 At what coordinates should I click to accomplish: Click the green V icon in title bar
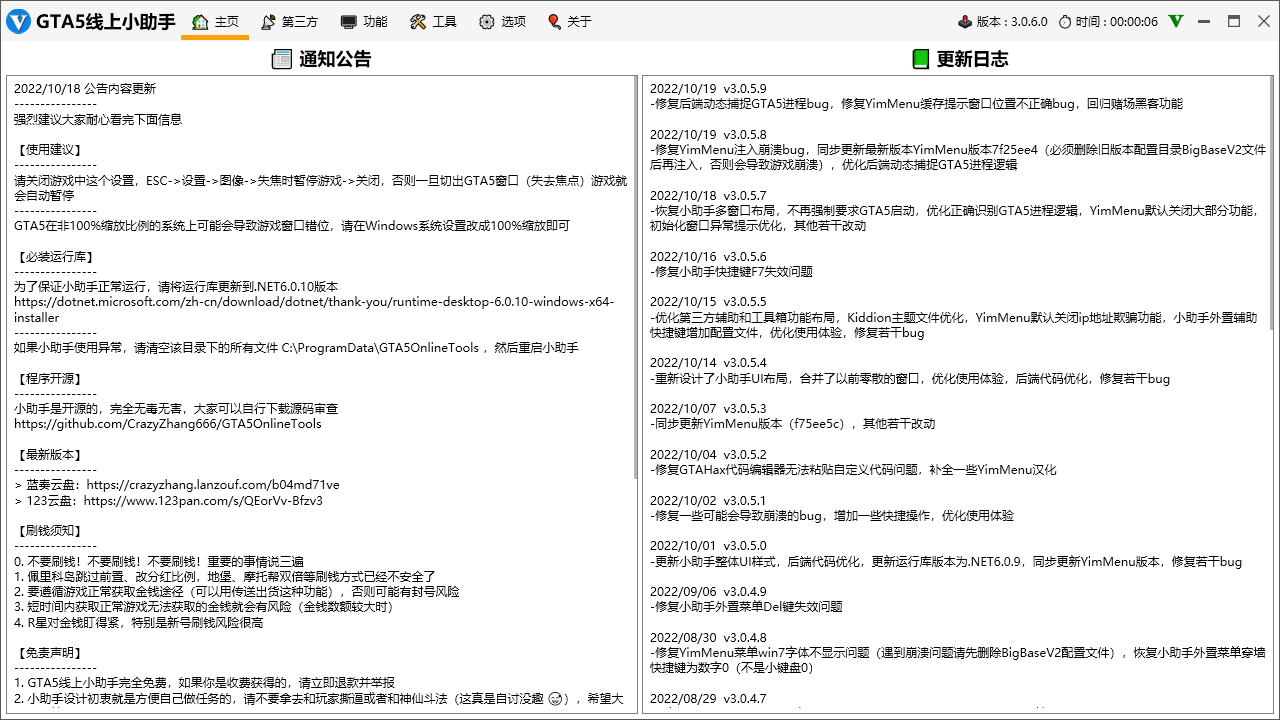tap(1176, 21)
